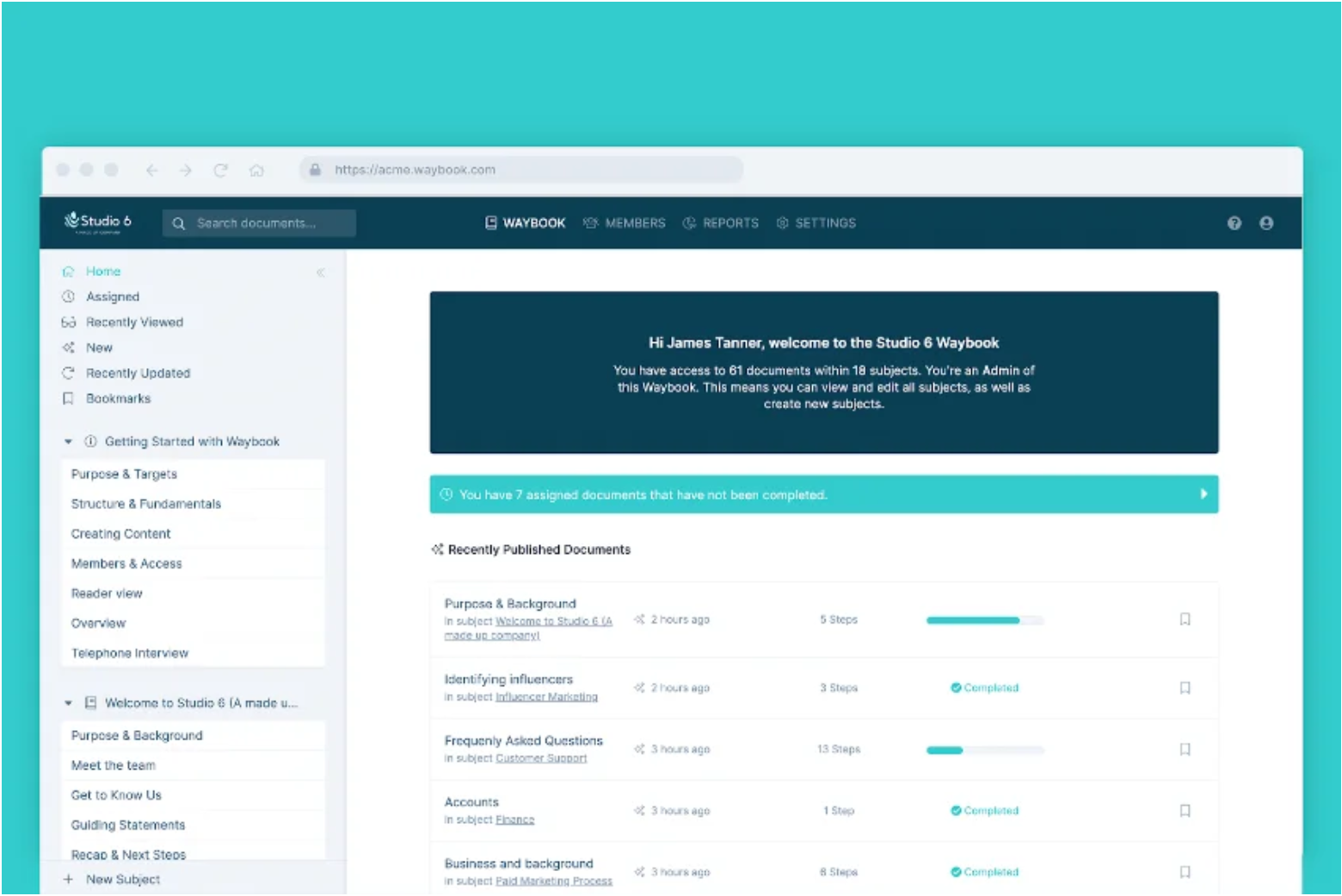The width and height of the screenshot is (1342, 896).
Task: Open the user account profile icon
Action: 1267,223
